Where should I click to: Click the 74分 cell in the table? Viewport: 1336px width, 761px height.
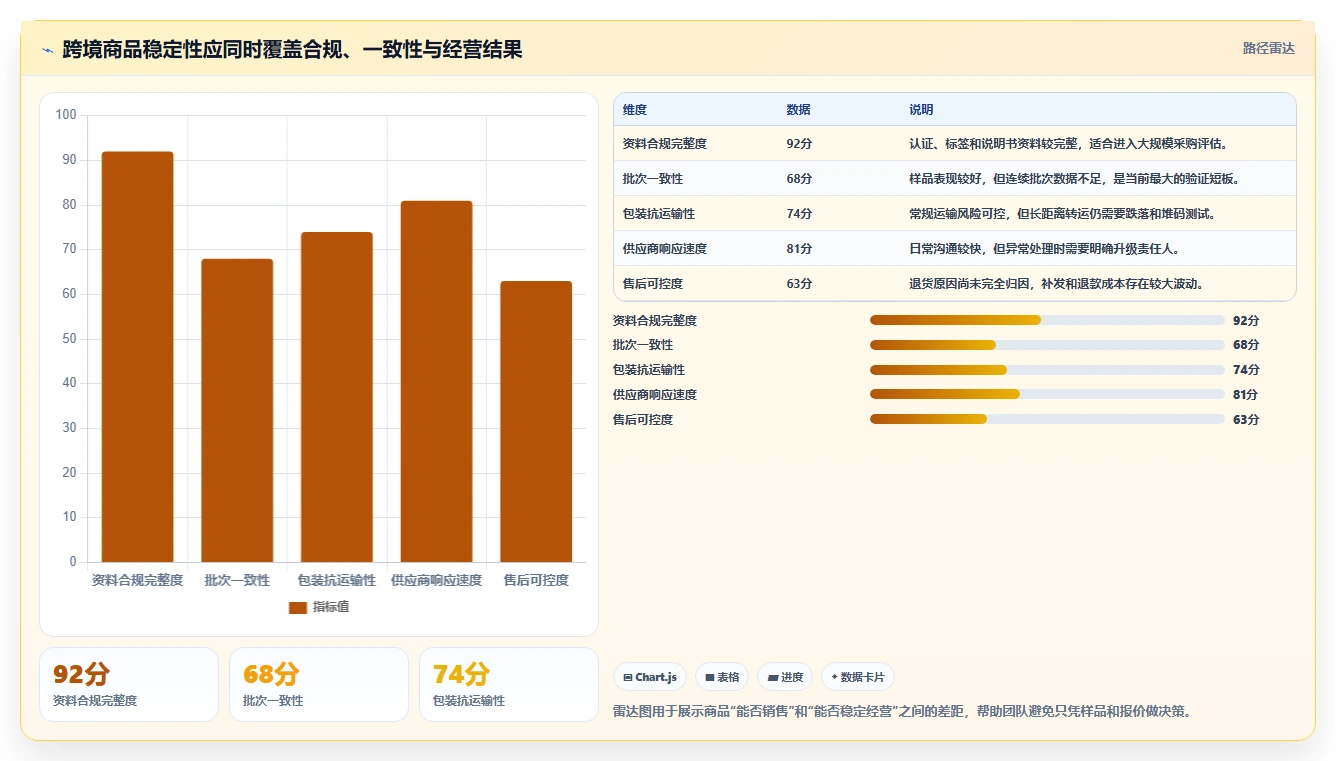click(799, 214)
